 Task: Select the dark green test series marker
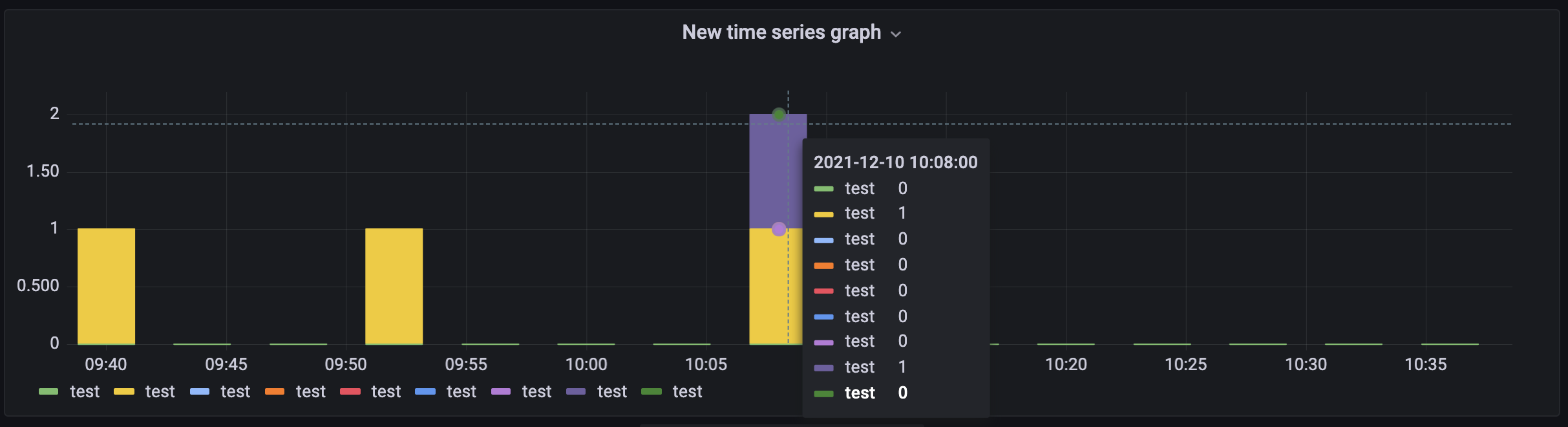[651, 391]
